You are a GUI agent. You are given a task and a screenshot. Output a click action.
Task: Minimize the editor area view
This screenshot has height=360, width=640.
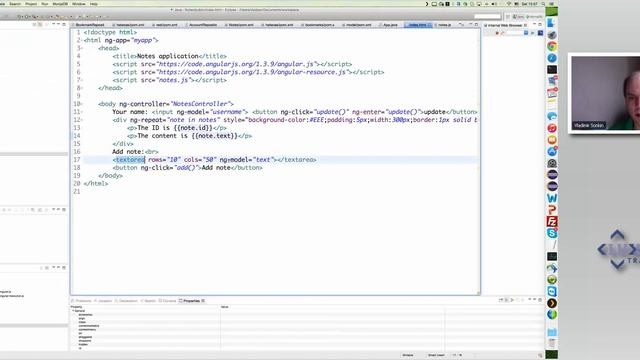point(470,25)
